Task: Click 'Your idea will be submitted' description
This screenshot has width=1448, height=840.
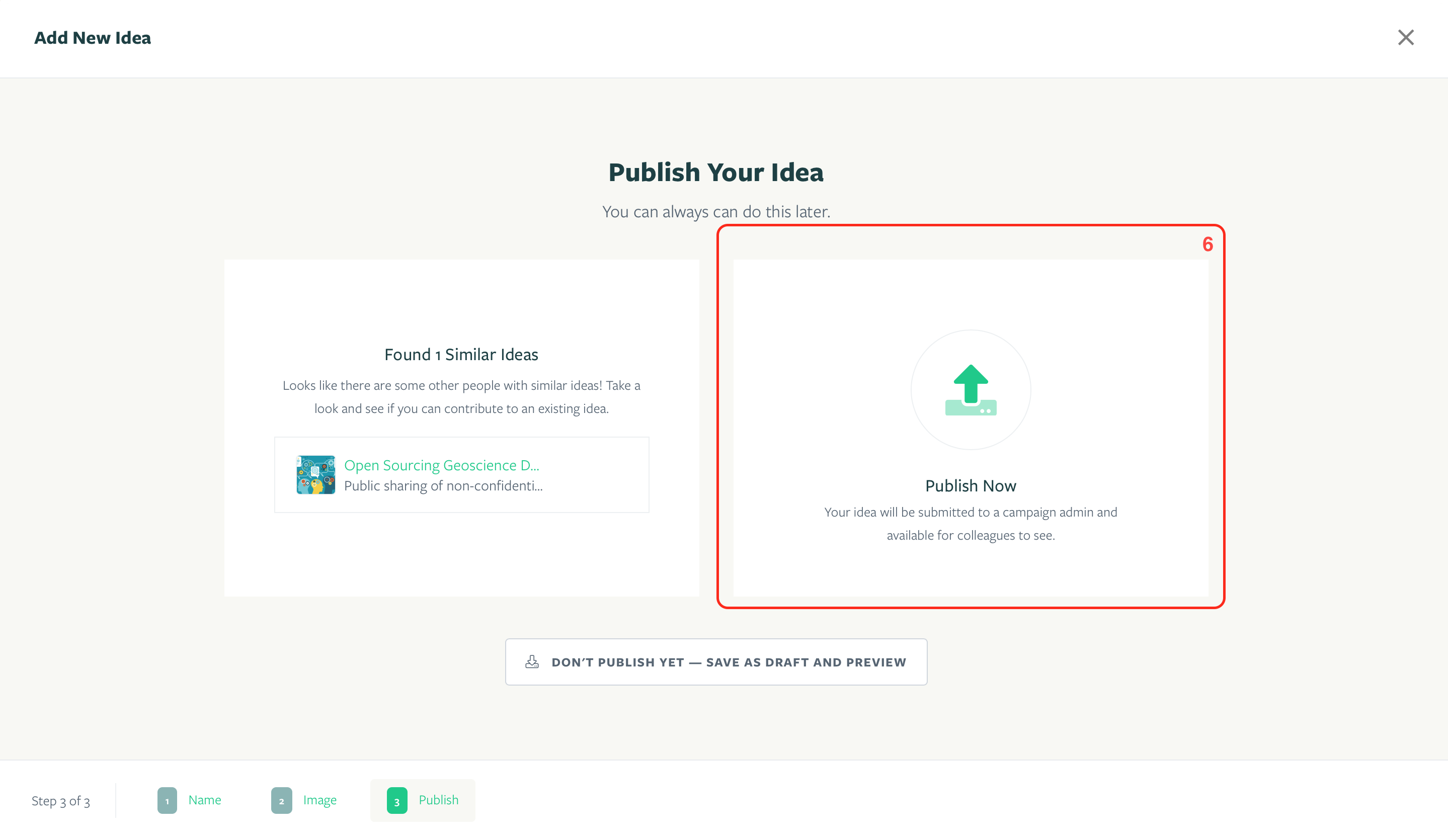Action: click(971, 524)
